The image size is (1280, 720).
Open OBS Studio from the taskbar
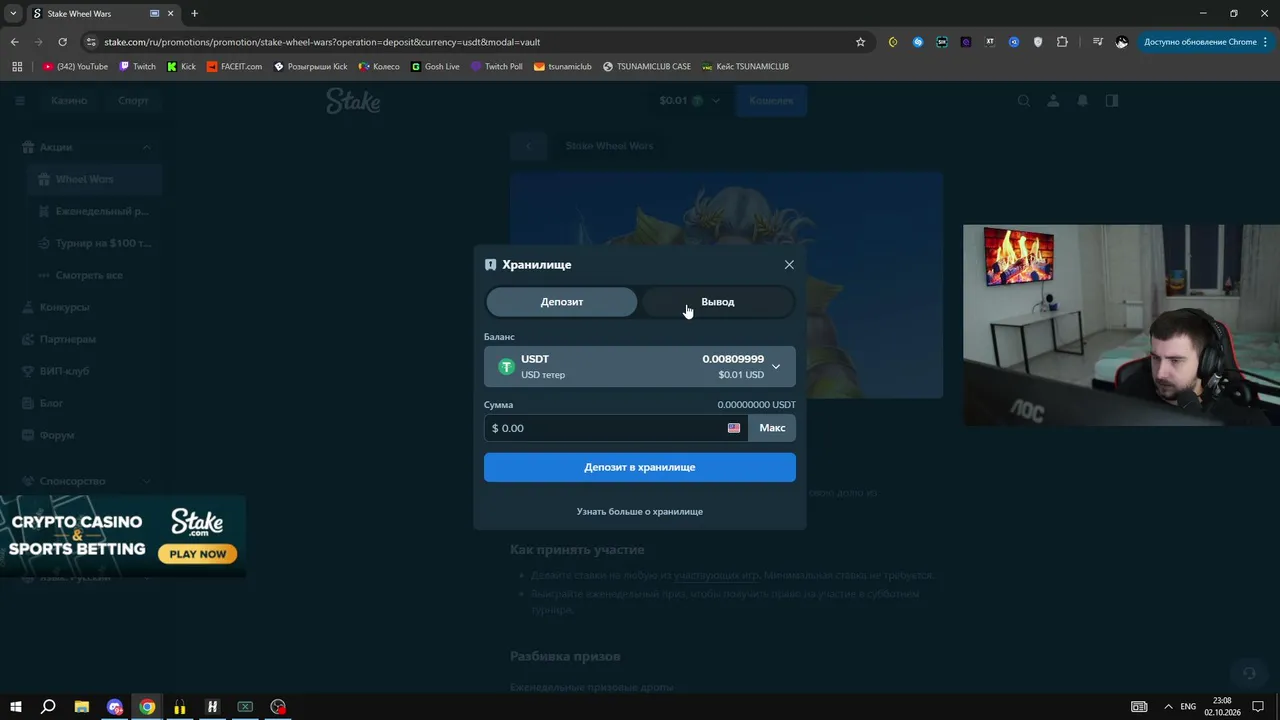coord(278,707)
